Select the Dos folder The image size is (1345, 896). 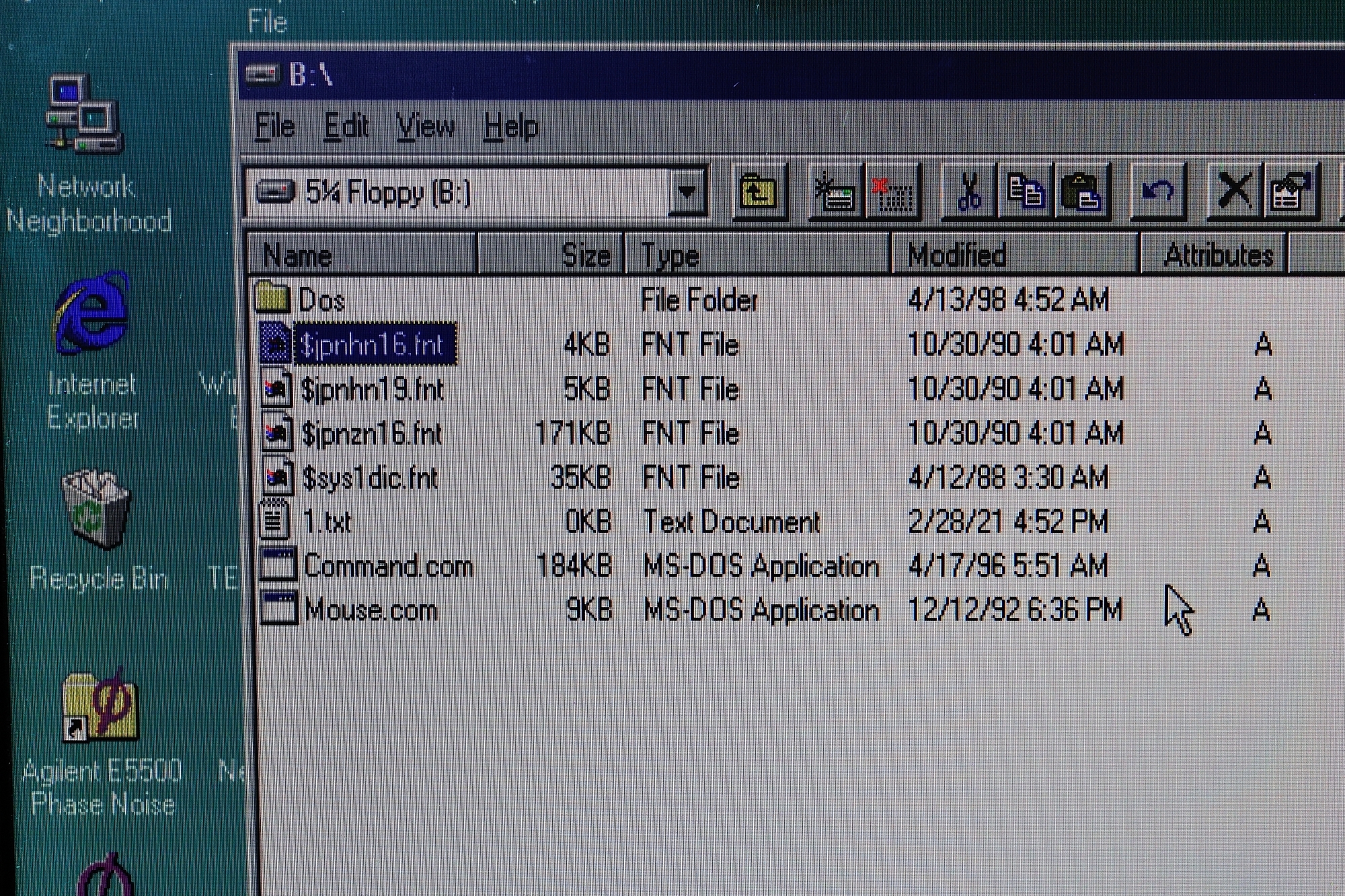pyautogui.click(x=320, y=300)
